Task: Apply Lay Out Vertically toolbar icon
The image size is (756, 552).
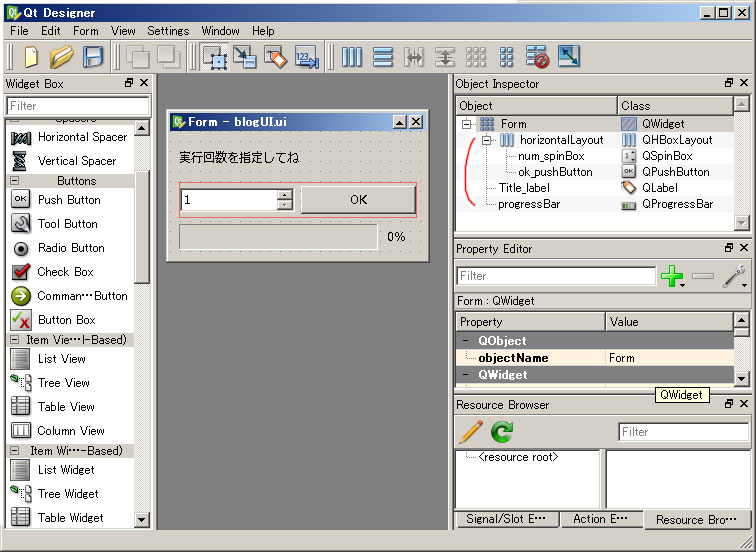Action: [x=383, y=57]
